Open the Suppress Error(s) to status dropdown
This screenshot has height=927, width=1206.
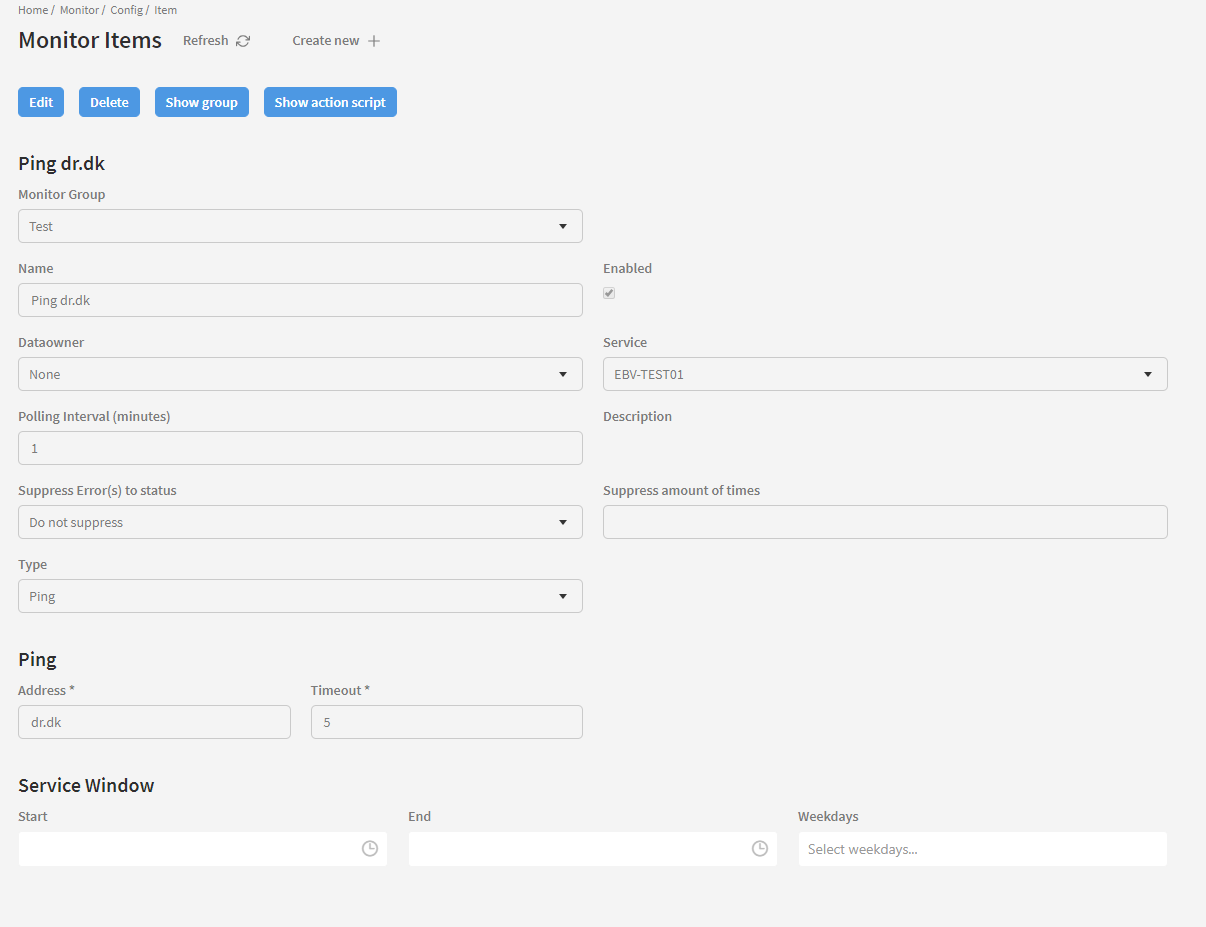(300, 522)
